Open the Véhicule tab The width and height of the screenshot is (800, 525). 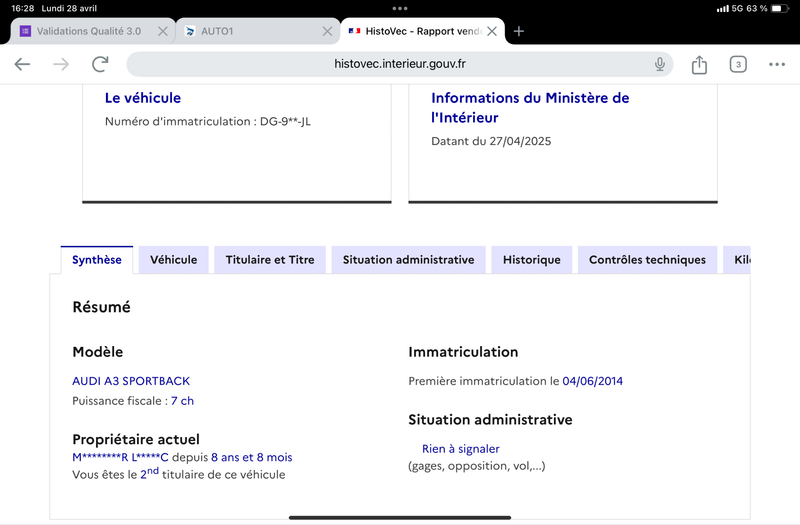point(173,260)
